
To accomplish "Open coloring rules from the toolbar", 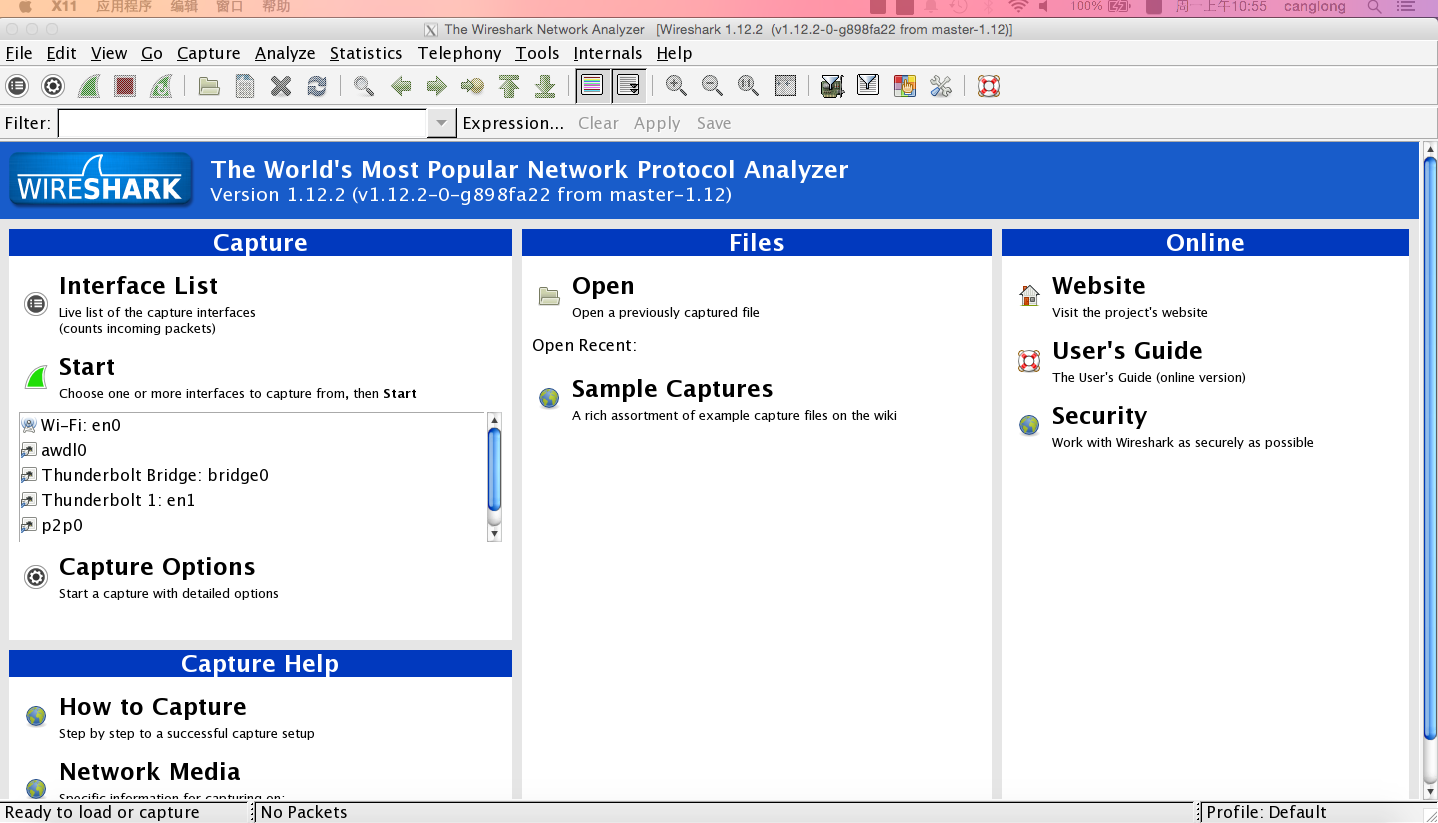I will 904,87.
